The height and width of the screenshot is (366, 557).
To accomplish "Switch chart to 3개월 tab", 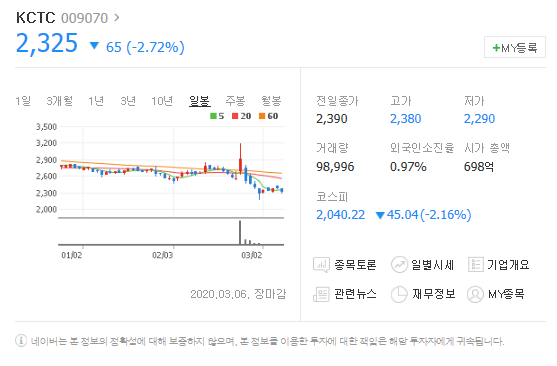I will [59, 101].
